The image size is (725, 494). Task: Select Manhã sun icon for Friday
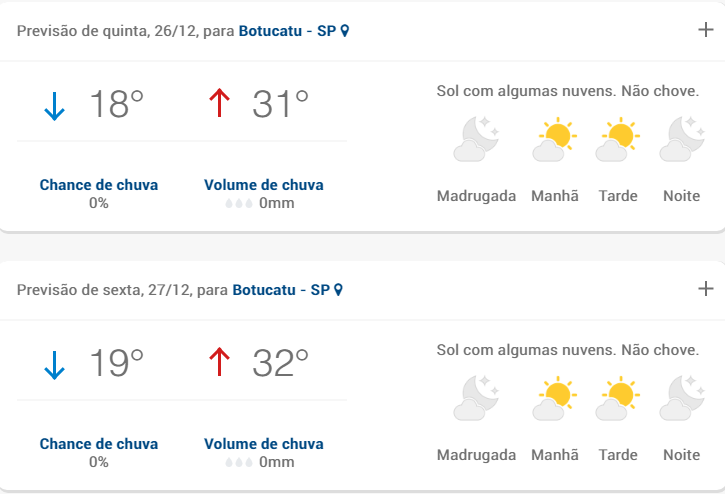[x=554, y=398]
